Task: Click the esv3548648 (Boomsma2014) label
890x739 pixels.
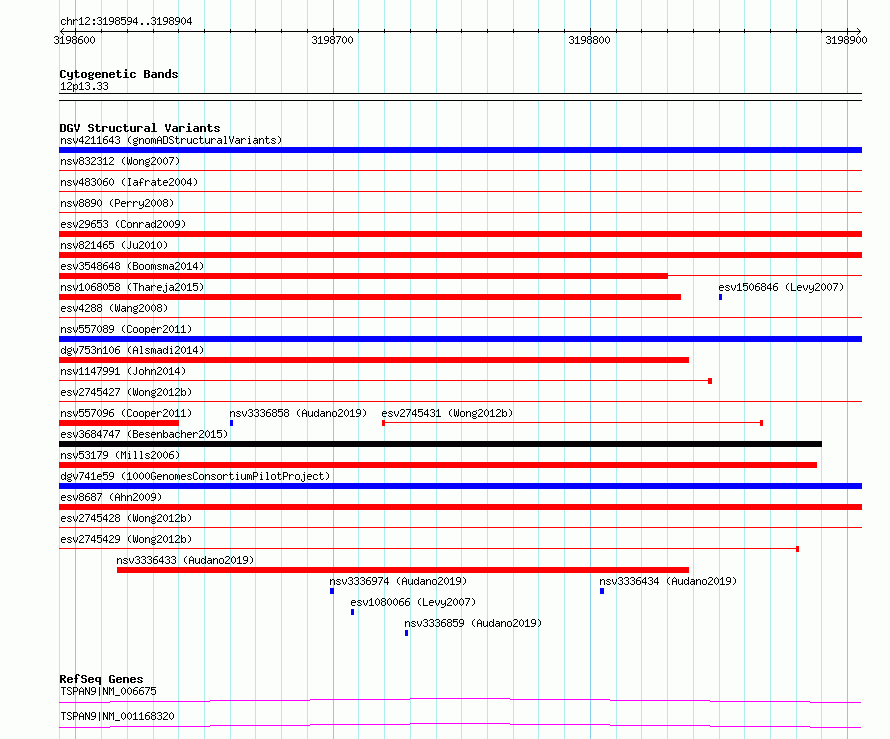Action: [x=132, y=266]
